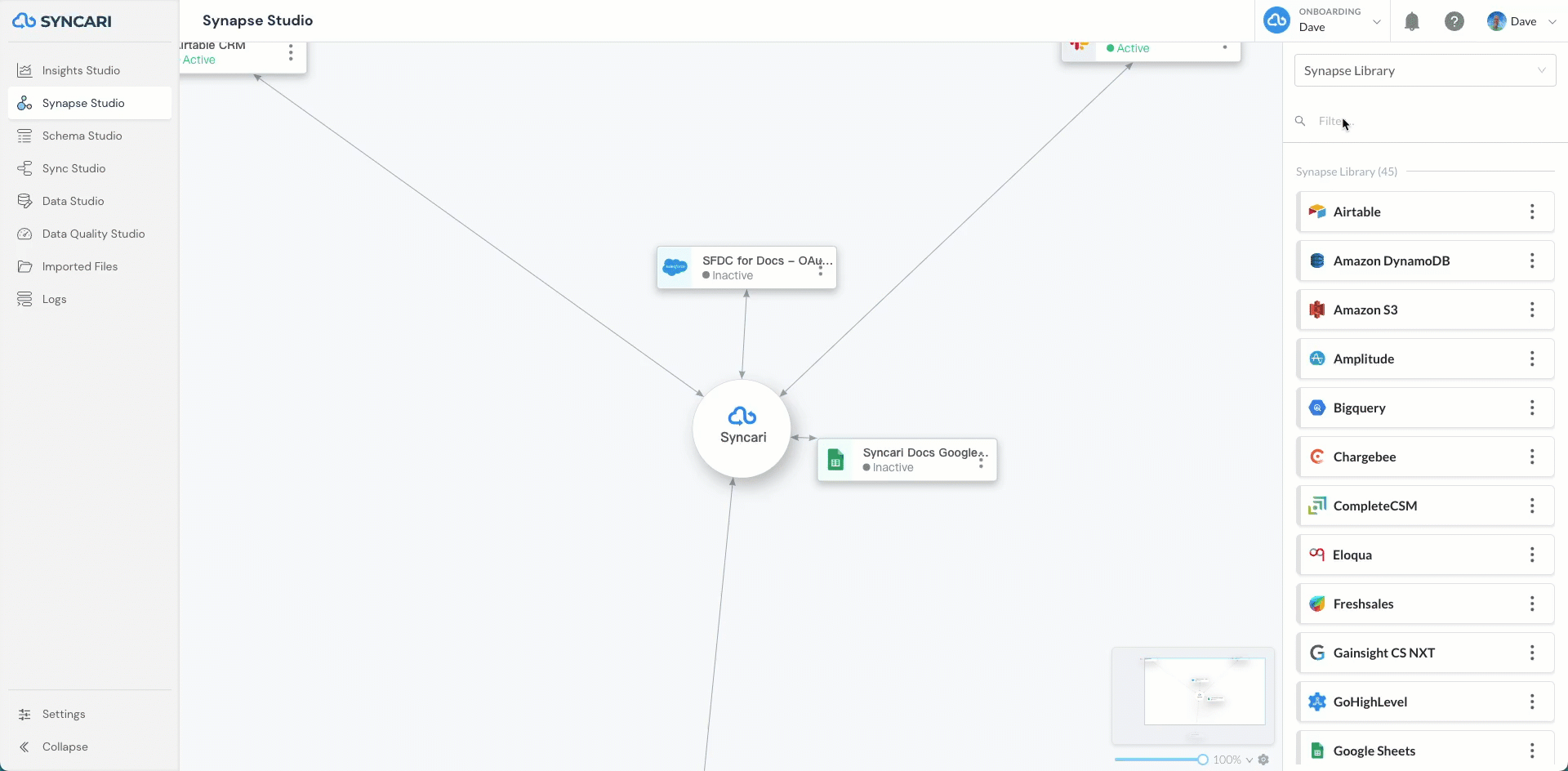1568x771 pixels.
Task: Open the Synapse Library dropdown
Action: 1425,70
